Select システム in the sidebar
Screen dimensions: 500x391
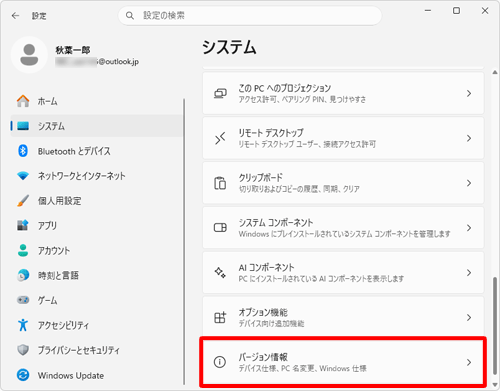pyautogui.click(x=97, y=126)
